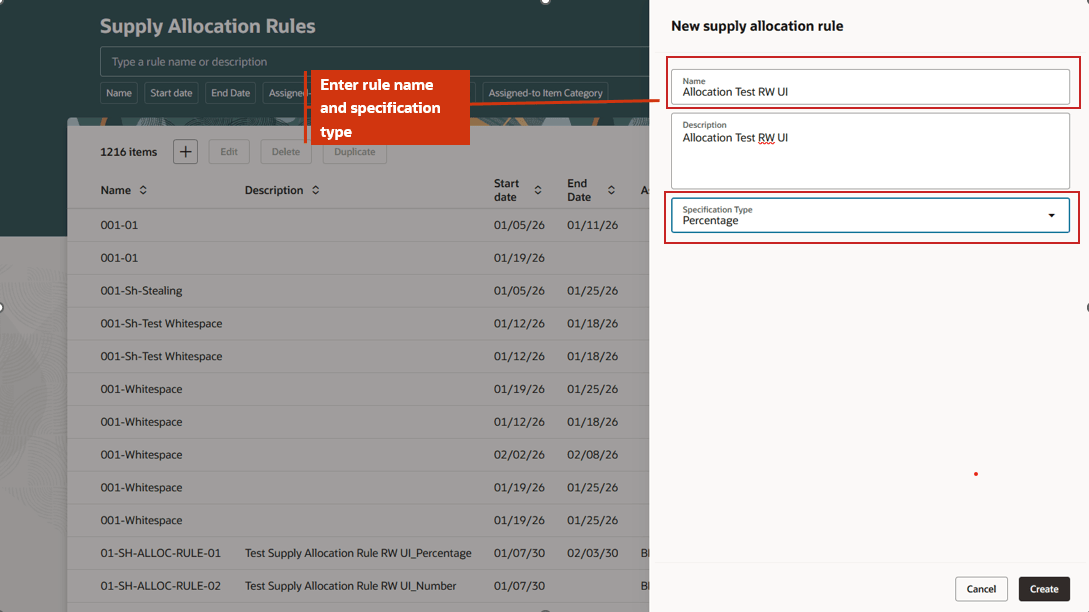Screen dimensions: 1089x612
Task: Click the Edit button
Action: pyautogui.click(x=229, y=151)
